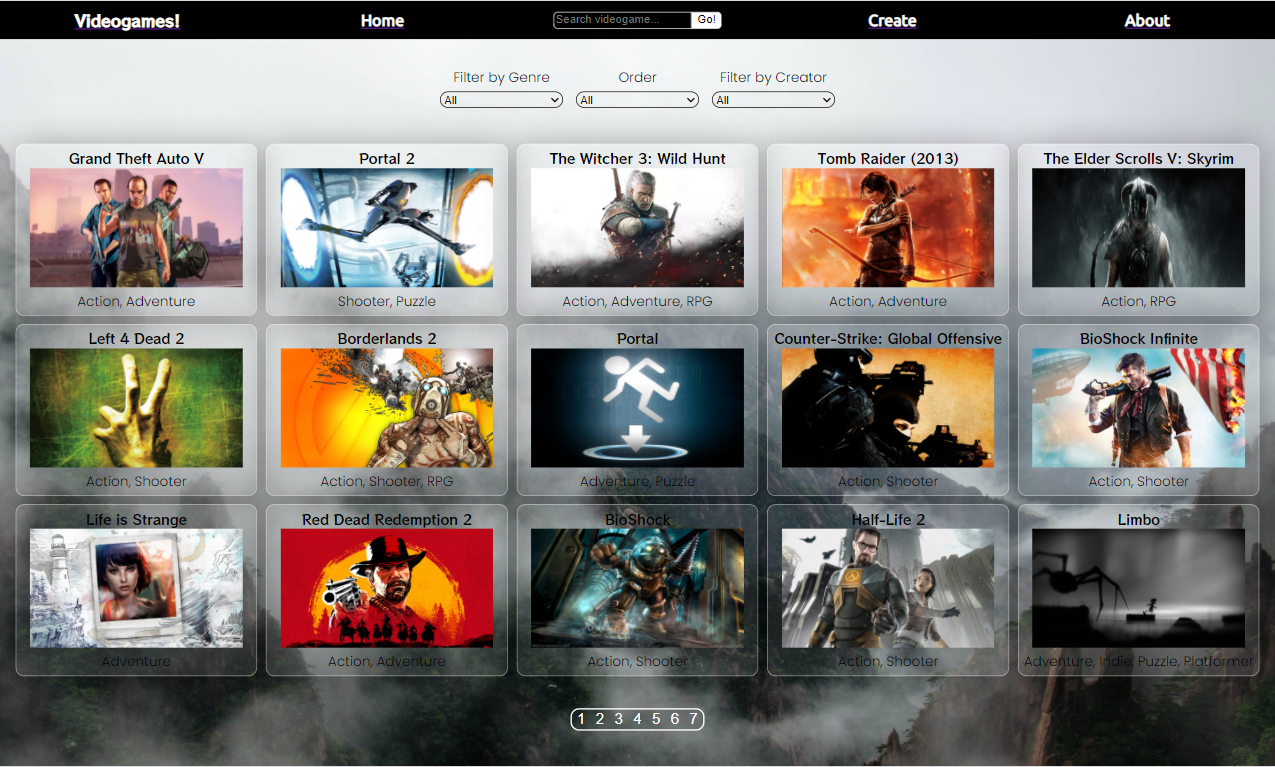Click the 'Portal 2' title text
This screenshot has width=1275, height=767.
point(387,159)
